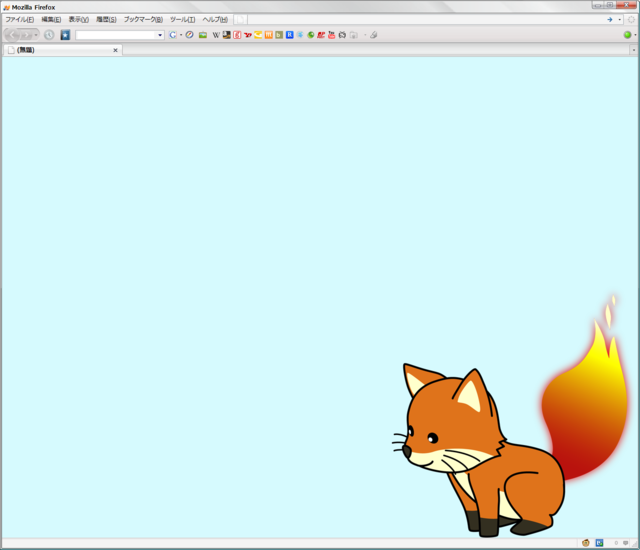640x550 pixels.
Task: Open the YouTube bookmark icon
Action: 331,35
